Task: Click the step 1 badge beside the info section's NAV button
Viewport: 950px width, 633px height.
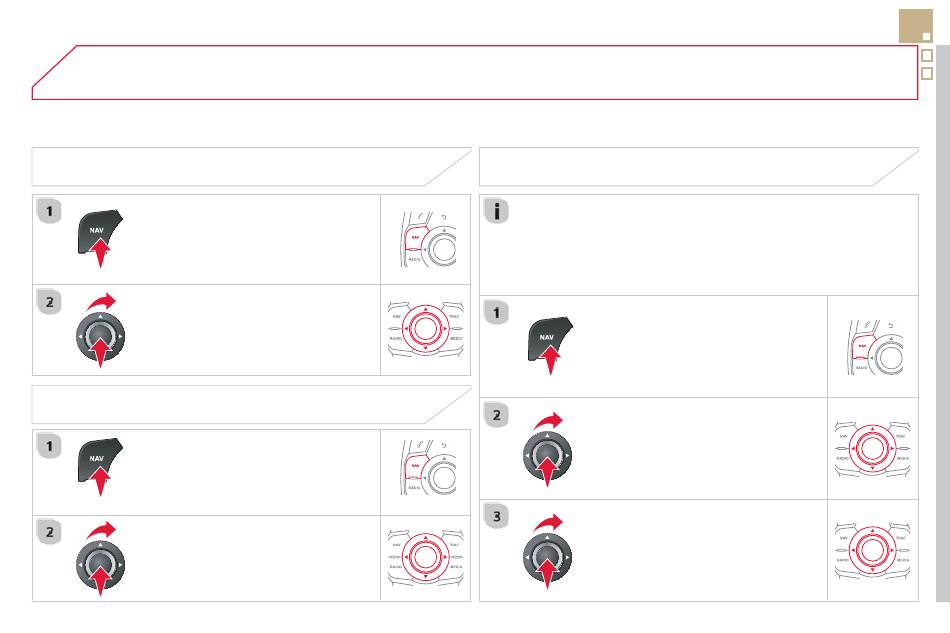Action: pyautogui.click(x=496, y=313)
